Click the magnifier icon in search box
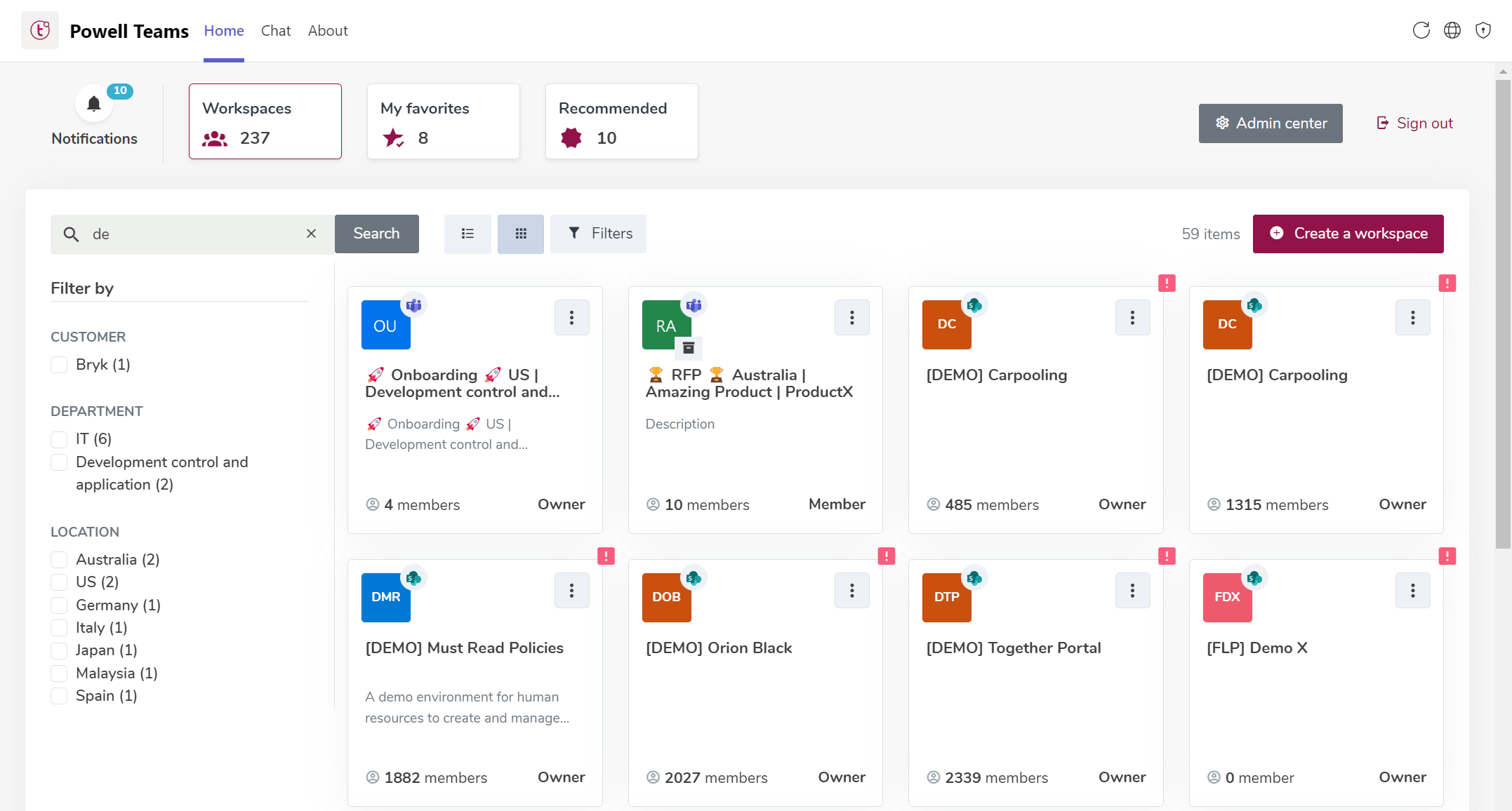Image resolution: width=1512 pixels, height=811 pixels. pyautogui.click(x=71, y=234)
